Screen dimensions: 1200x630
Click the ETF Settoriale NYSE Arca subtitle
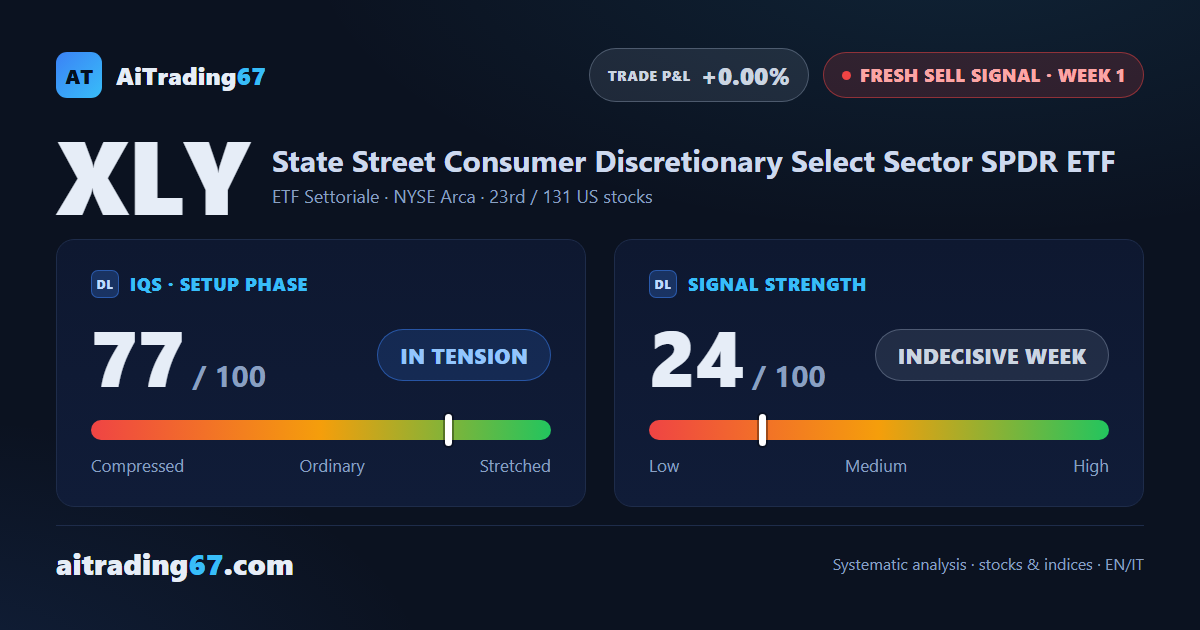pyautogui.click(x=462, y=197)
